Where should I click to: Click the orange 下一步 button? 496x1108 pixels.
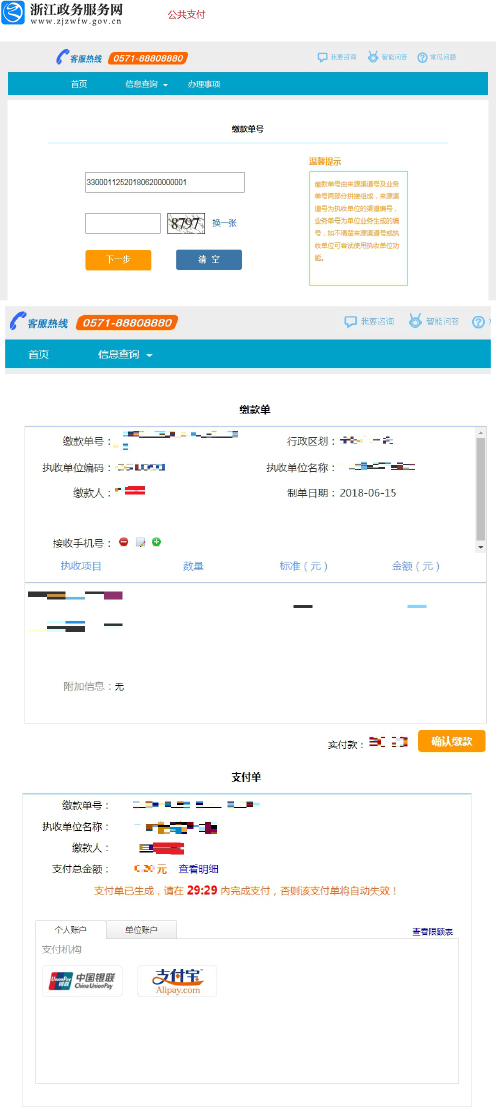coord(118,259)
